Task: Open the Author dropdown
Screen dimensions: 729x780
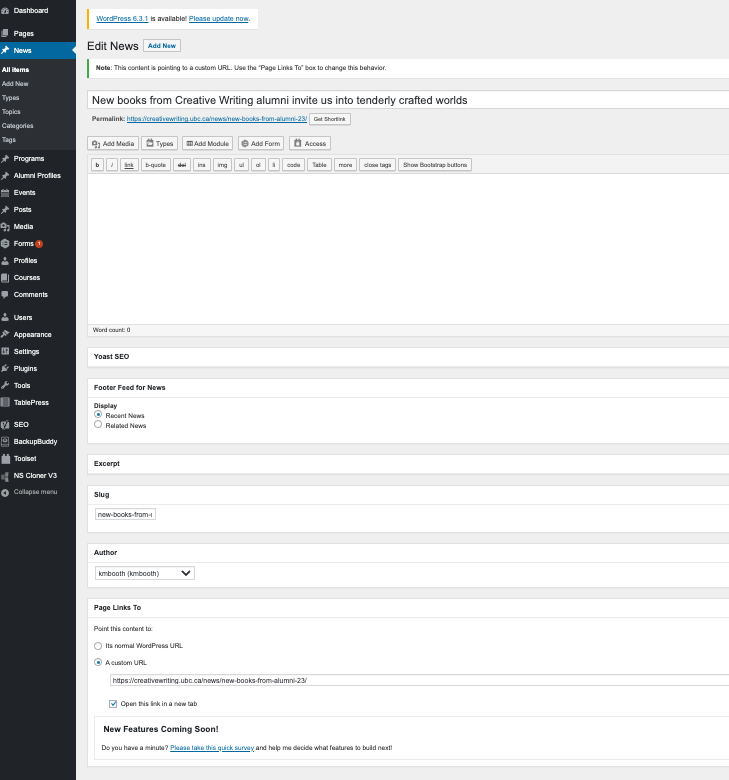Action: (144, 574)
